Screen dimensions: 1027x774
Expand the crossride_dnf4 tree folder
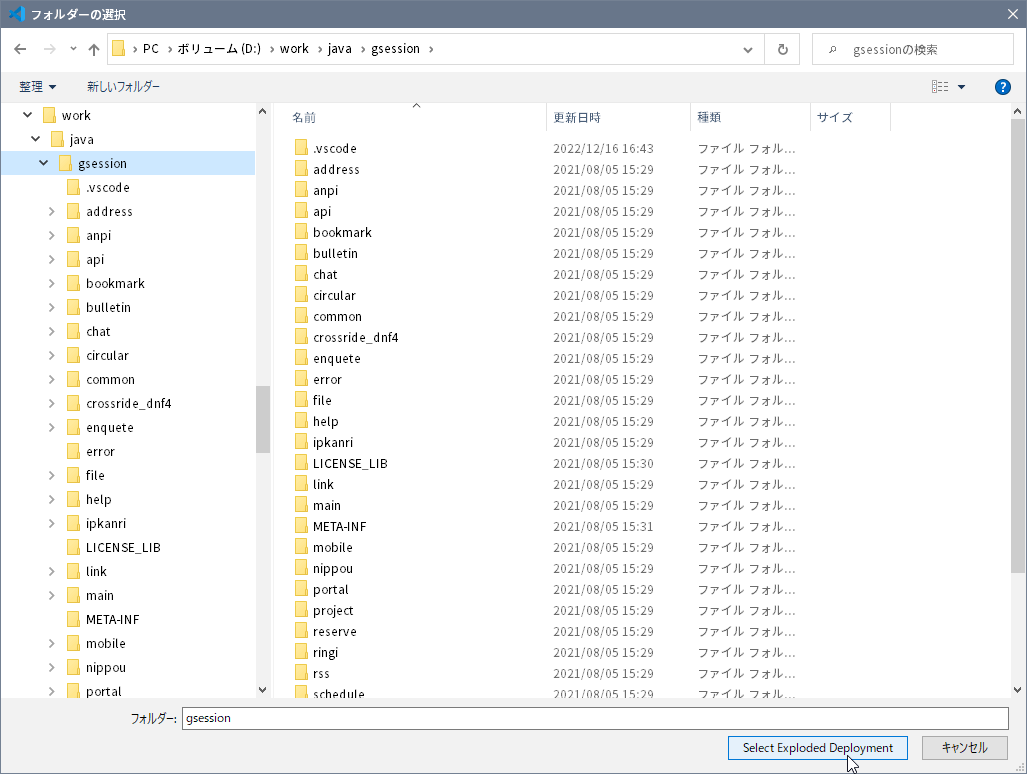[x=52, y=403]
